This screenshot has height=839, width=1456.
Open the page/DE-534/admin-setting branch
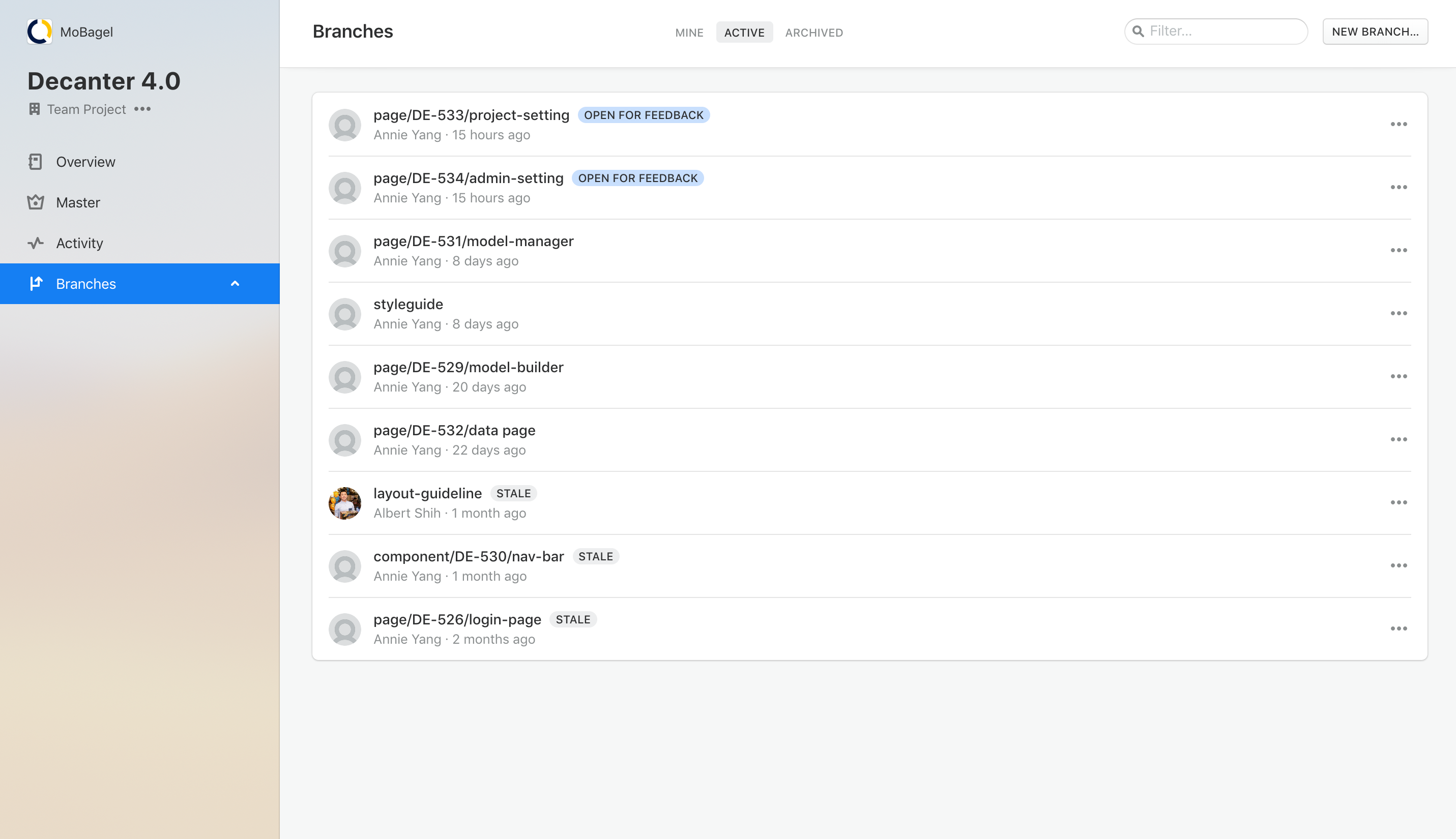coord(468,178)
